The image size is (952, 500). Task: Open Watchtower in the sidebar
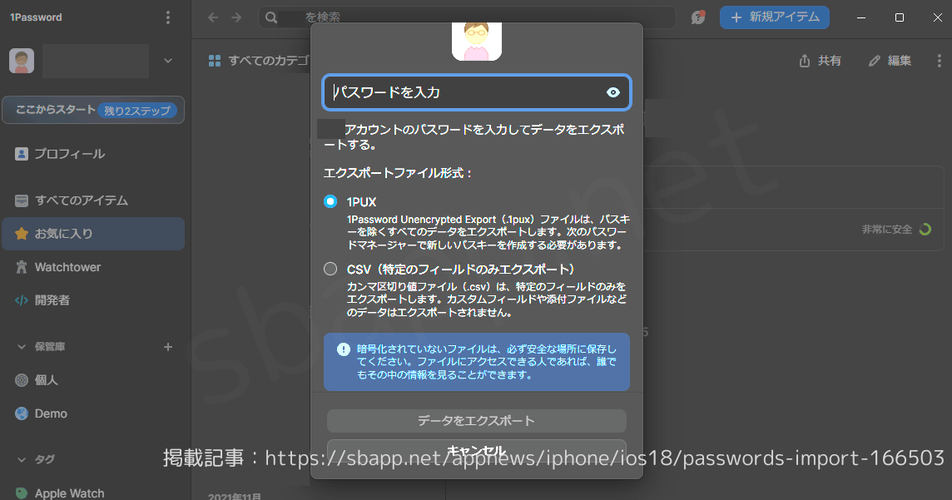[x=94, y=267]
